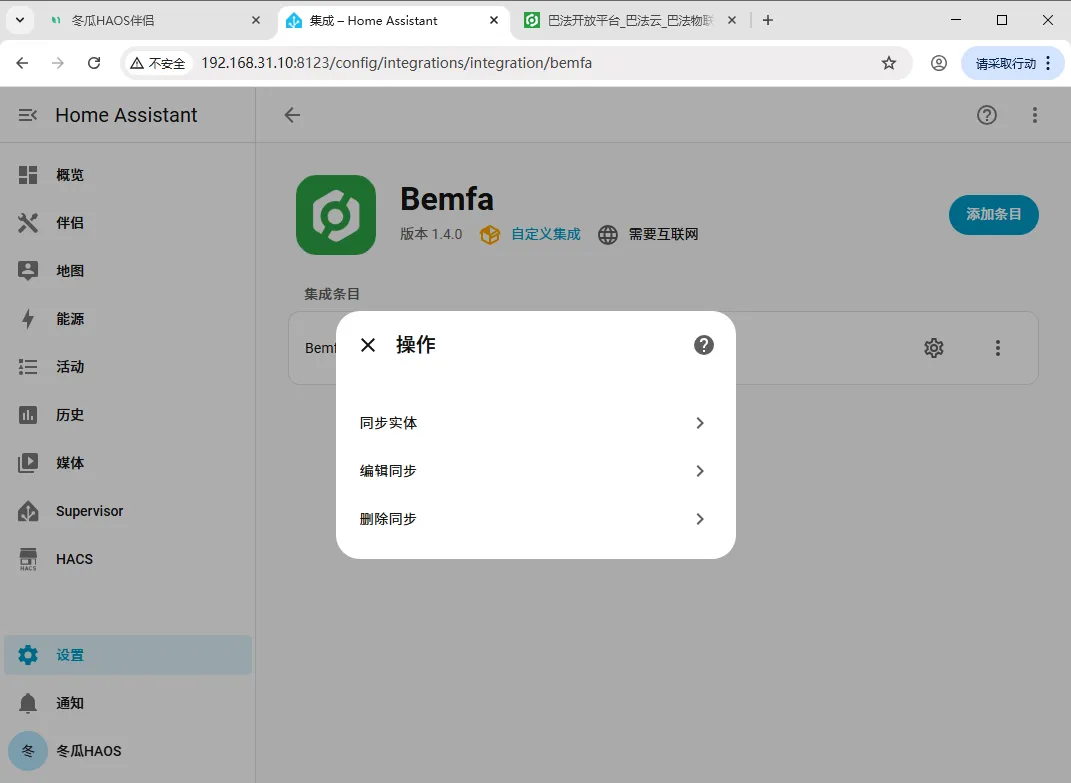Select 编辑同步 option
The image size is (1071, 783).
536,471
